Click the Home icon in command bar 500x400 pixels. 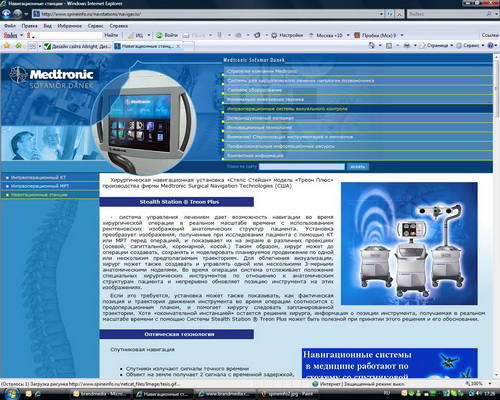[x=372, y=46]
